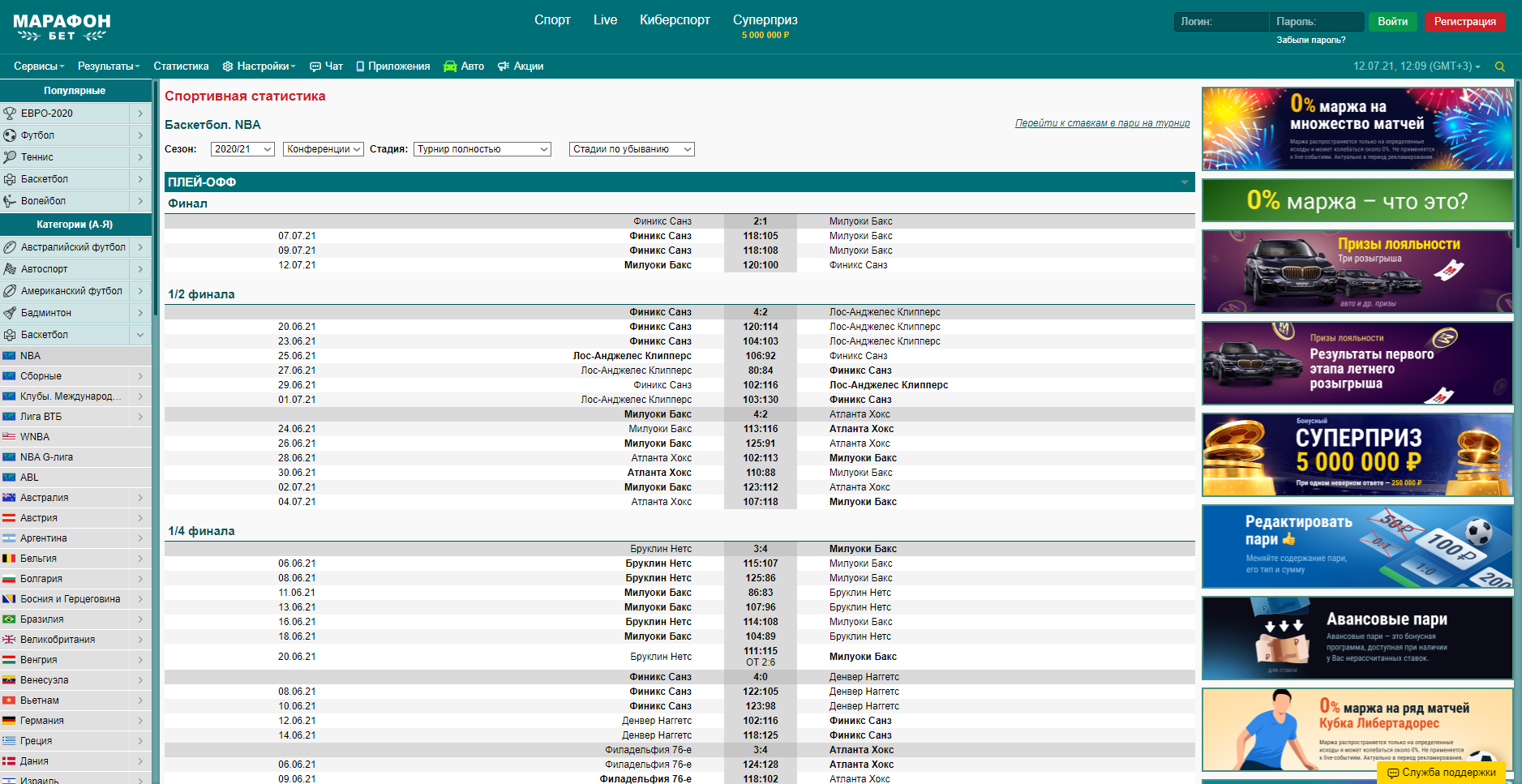Click the WNBA flag icon
Screen dimensions: 1522x784
(x=9, y=437)
